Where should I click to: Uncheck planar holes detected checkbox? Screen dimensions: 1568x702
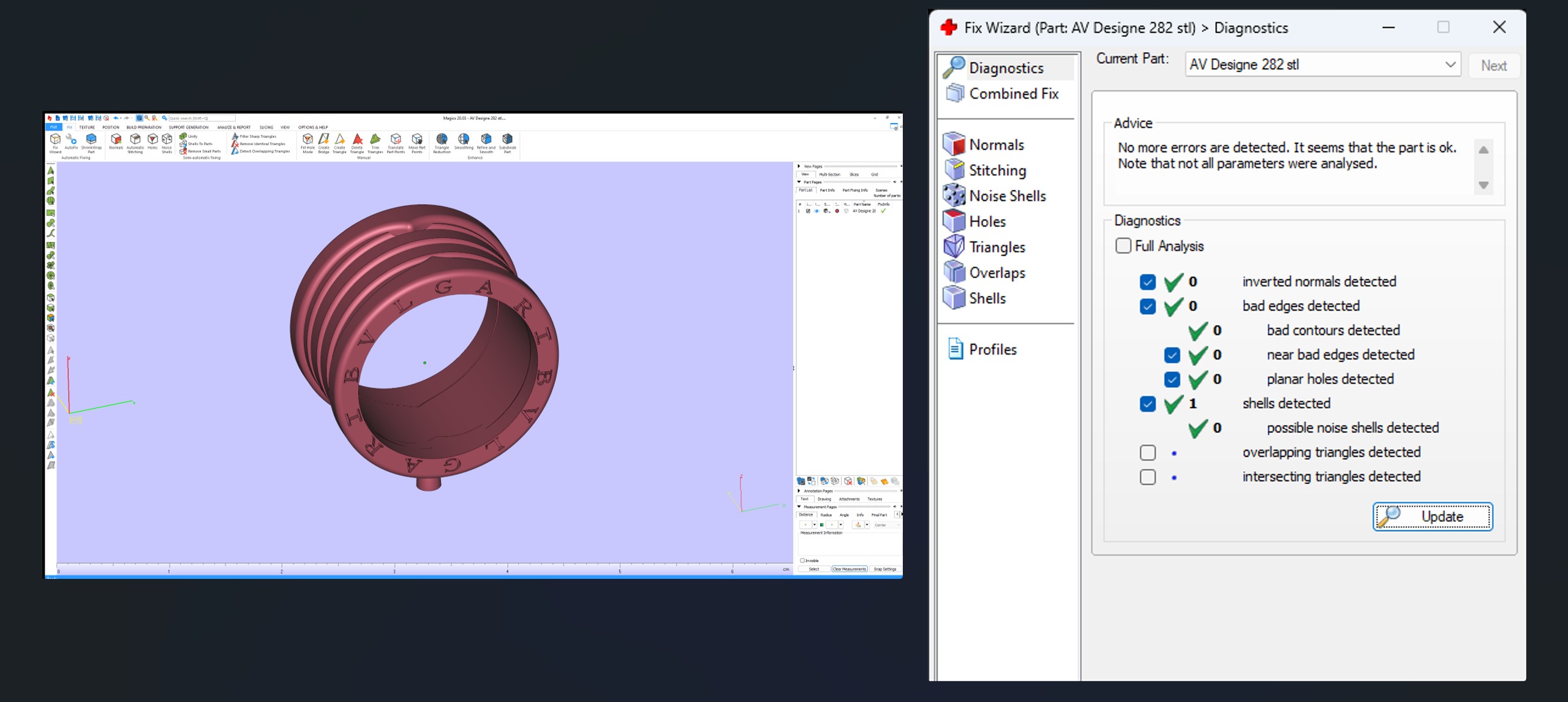[x=1172, y=380]
